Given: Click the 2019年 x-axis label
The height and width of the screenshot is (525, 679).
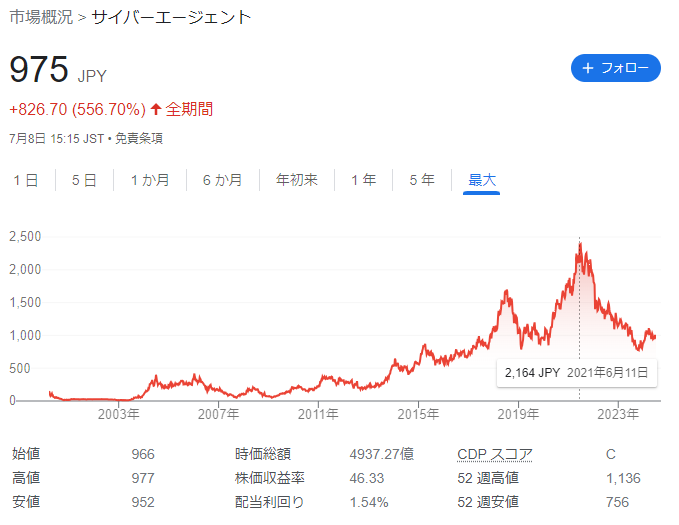Looking at the screenshot, I should [519, 412].
